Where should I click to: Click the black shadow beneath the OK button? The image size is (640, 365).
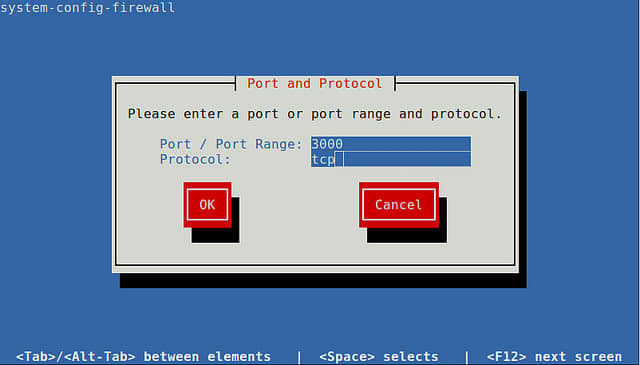(x=216, y=235)
